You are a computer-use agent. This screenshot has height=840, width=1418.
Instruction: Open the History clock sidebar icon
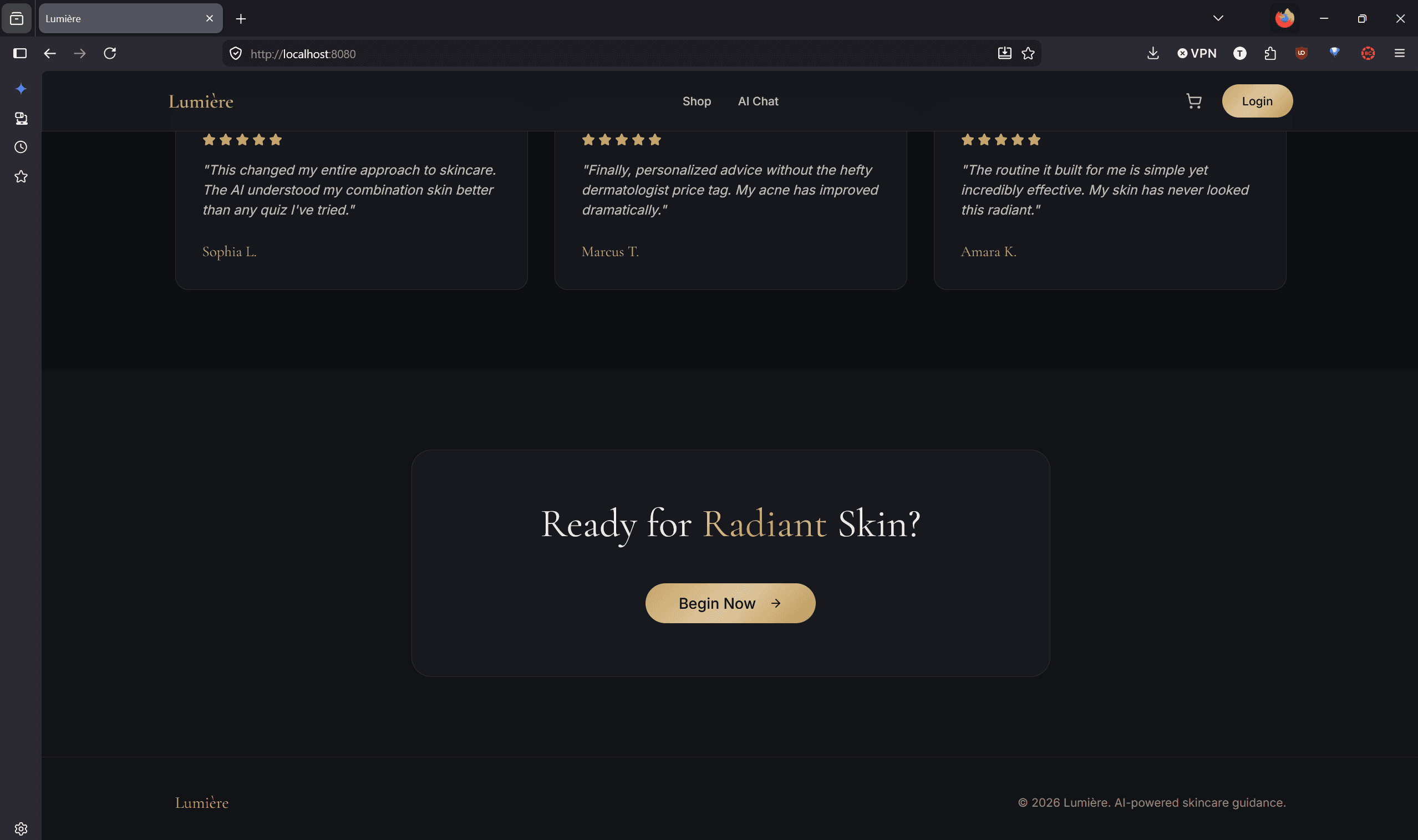[x=21, y=147]
